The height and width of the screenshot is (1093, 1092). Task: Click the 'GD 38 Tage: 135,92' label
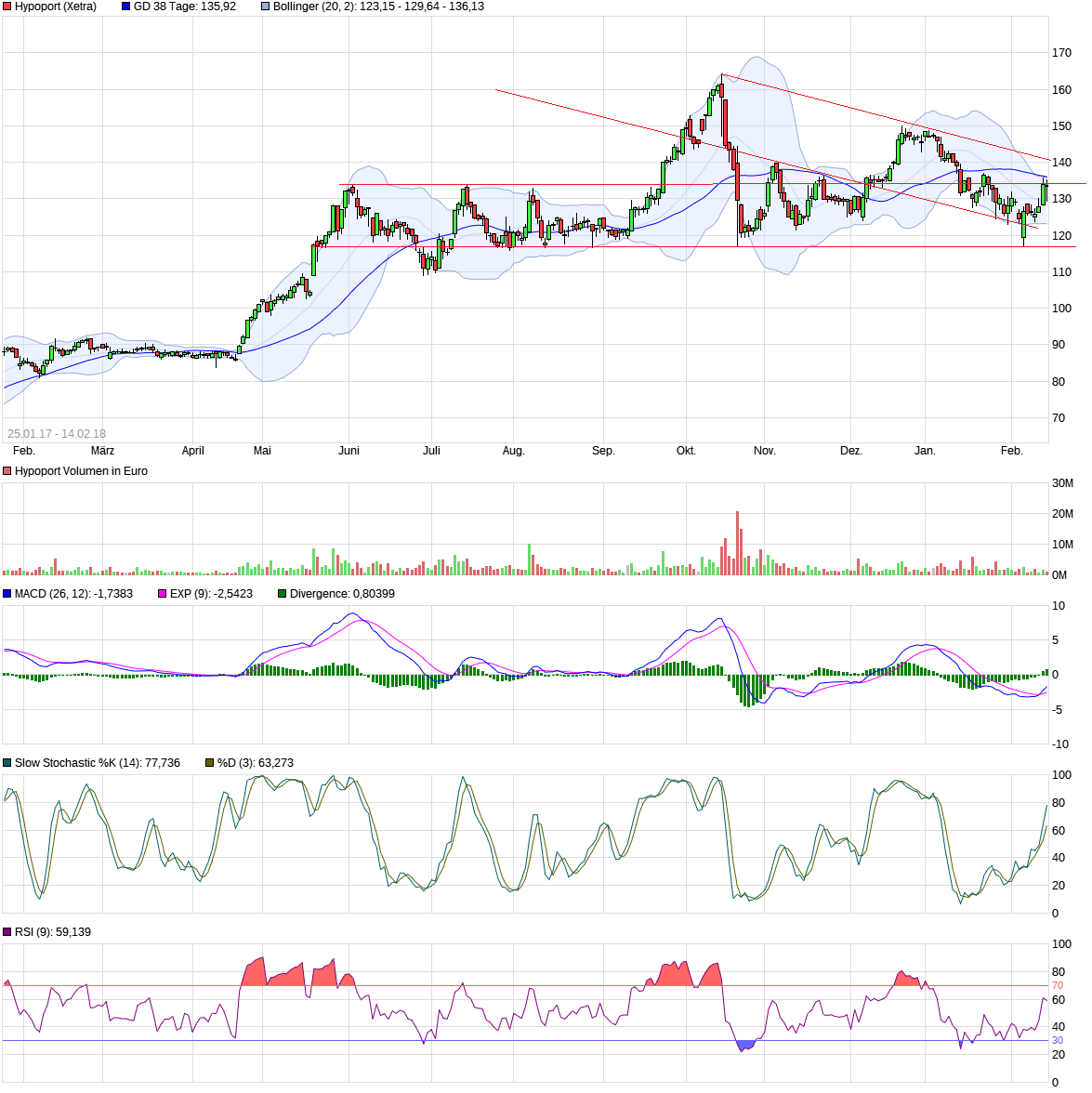coord(185,7)
